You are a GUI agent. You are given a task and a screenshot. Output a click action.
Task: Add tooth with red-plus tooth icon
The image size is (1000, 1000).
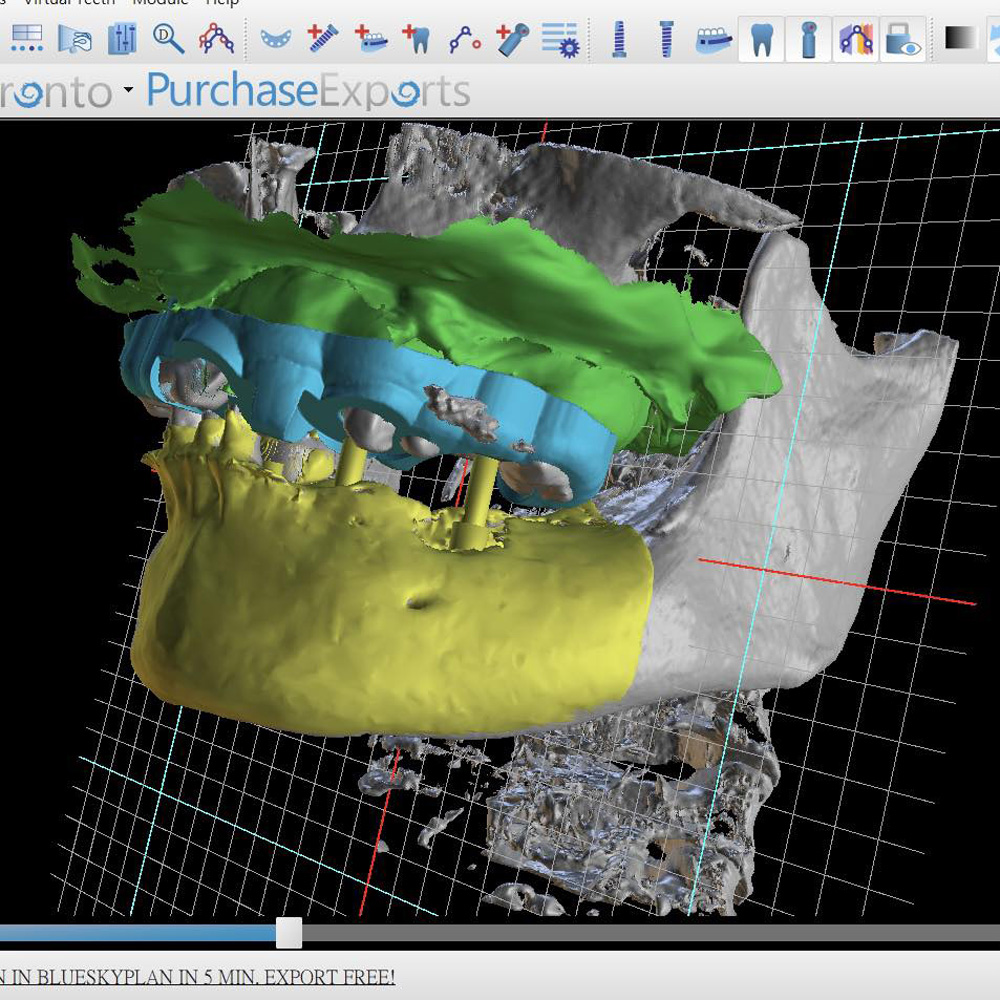coord(416,39)
